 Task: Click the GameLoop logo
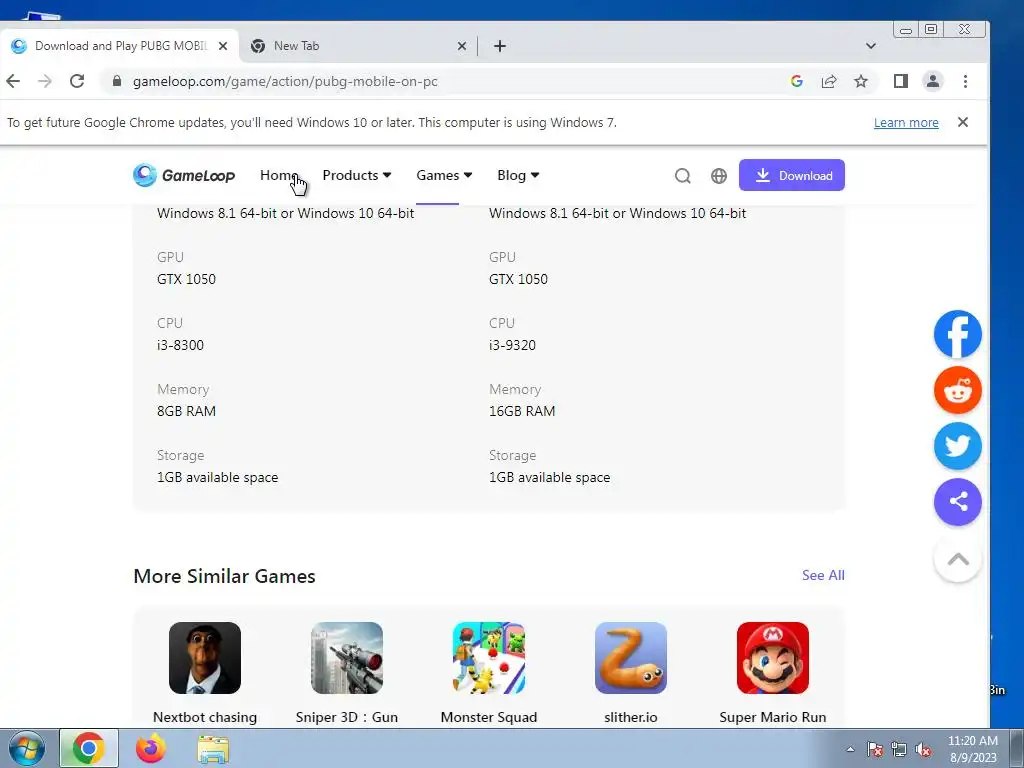coord(184,175)
